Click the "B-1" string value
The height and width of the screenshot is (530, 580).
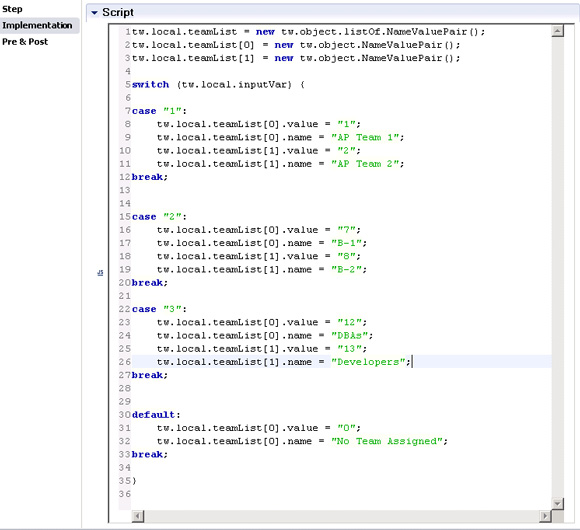(x=346, y=243)
